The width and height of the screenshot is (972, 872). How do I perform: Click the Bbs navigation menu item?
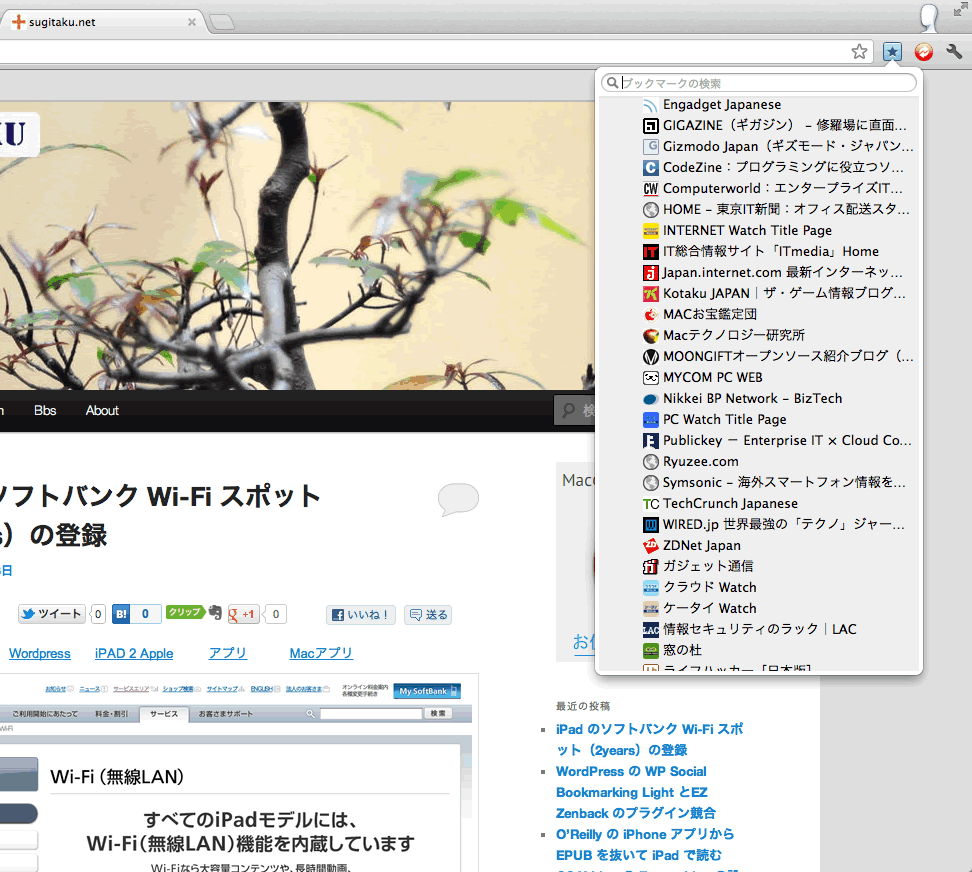(x=45, y=410)
